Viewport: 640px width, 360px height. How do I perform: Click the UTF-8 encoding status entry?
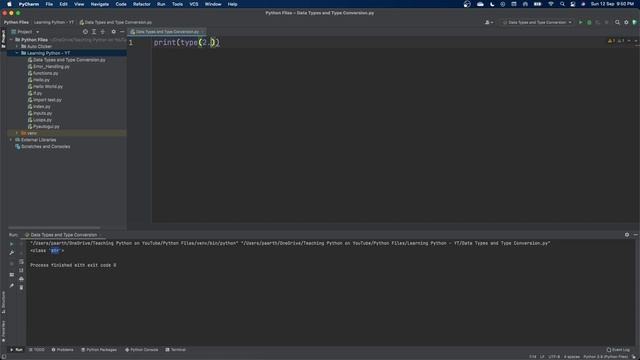point(554,357)
